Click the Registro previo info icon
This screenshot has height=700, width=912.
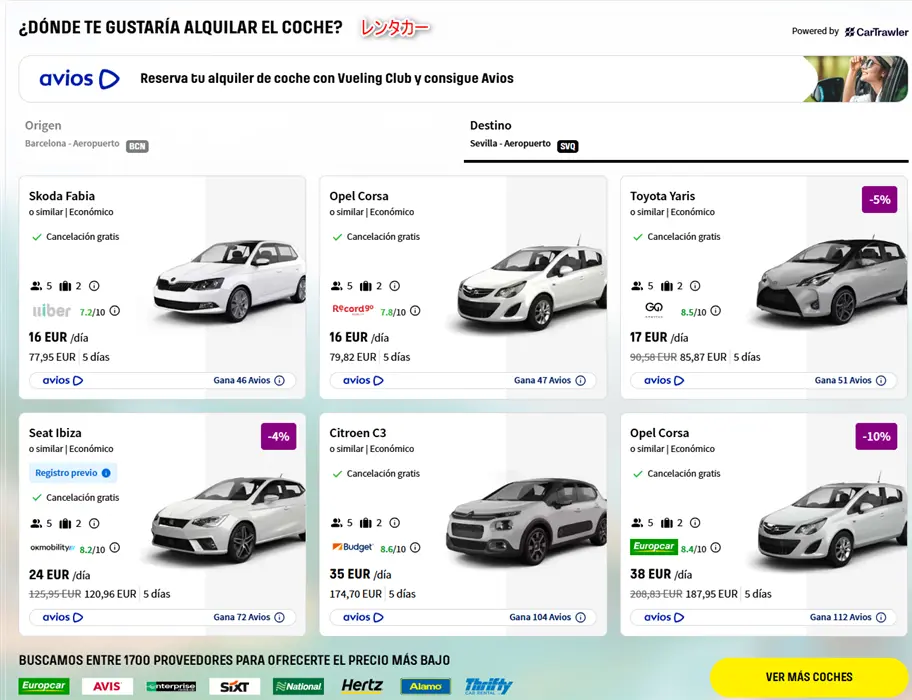[106, 473]
